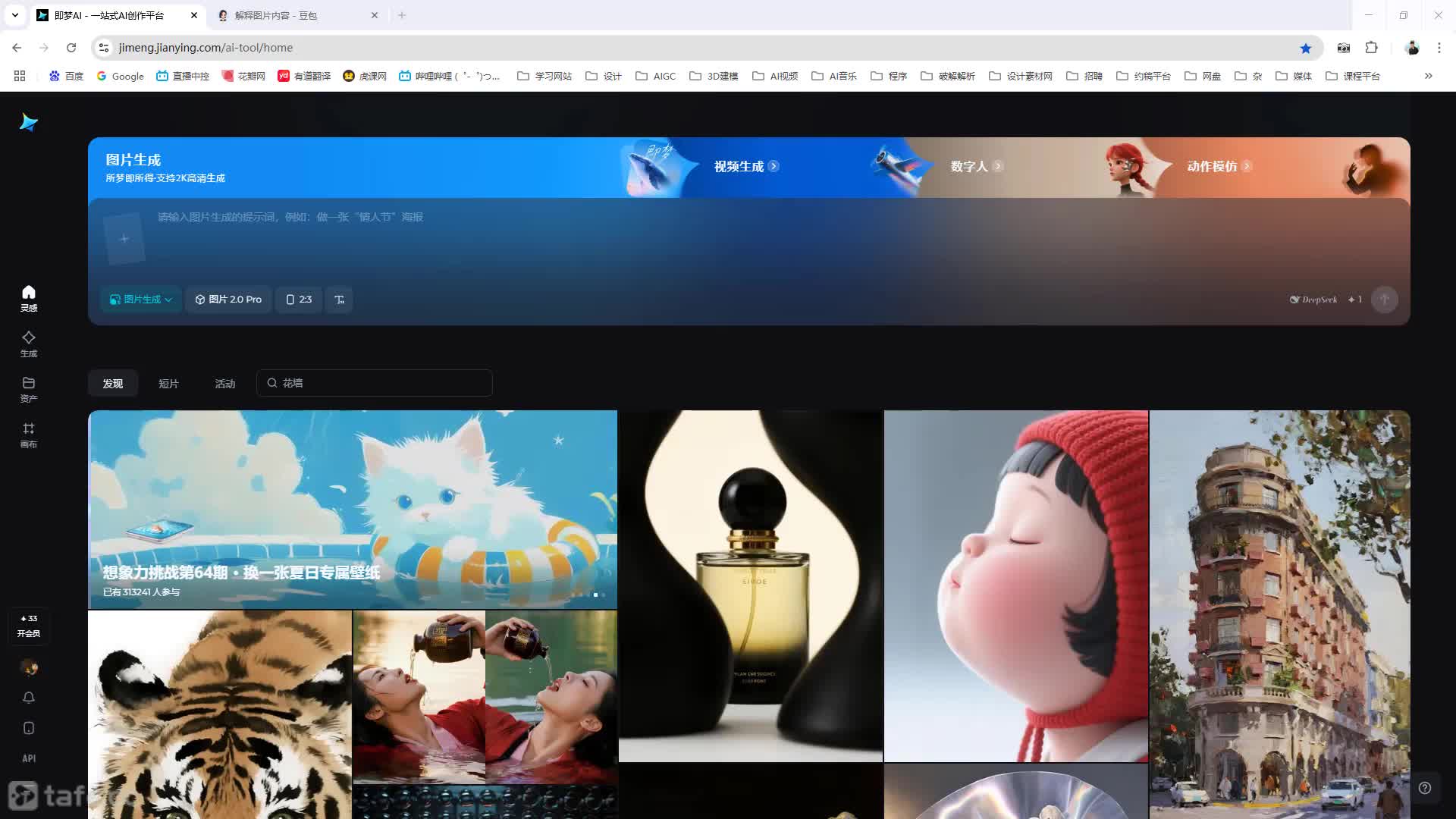Click the 开会员 membership credits button
The image size is (1456, 819).
(x=29, y=626)
